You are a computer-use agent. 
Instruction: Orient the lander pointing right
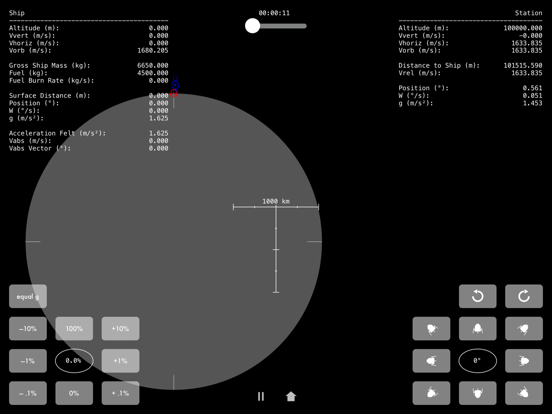tap(524, 361)
